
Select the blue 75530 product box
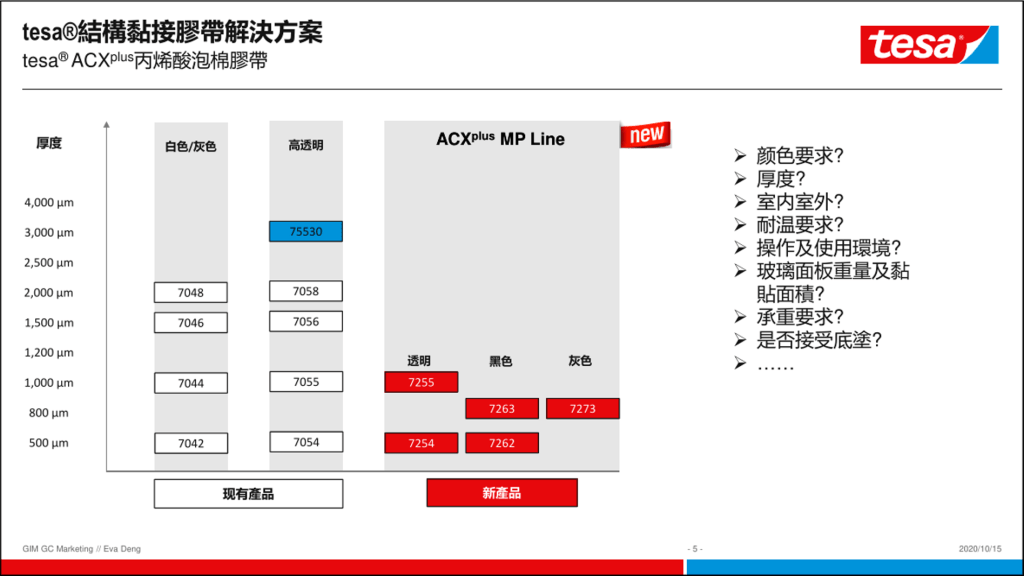pos(306,232)
